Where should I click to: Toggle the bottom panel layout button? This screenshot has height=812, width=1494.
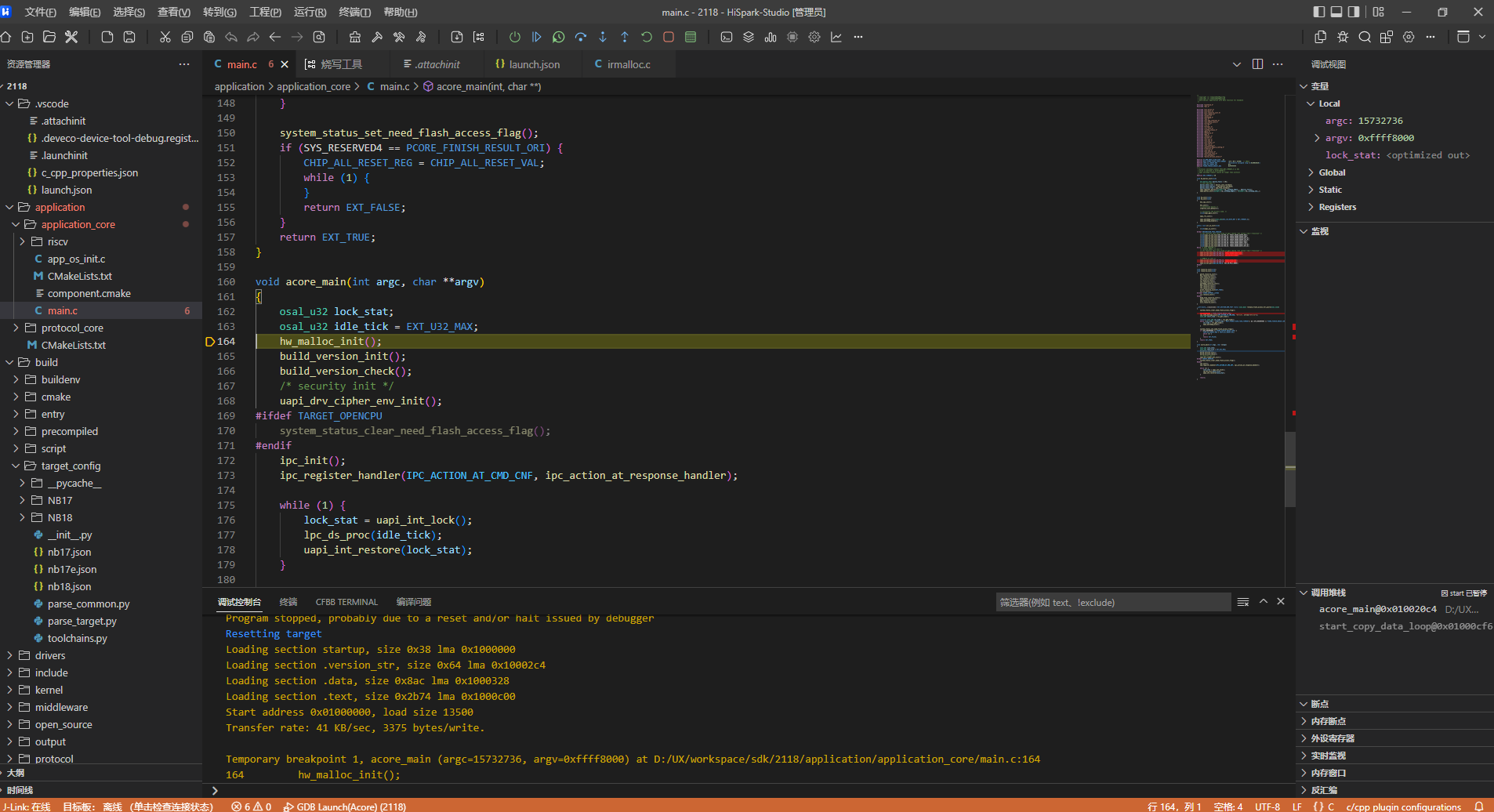(1336, 12)
